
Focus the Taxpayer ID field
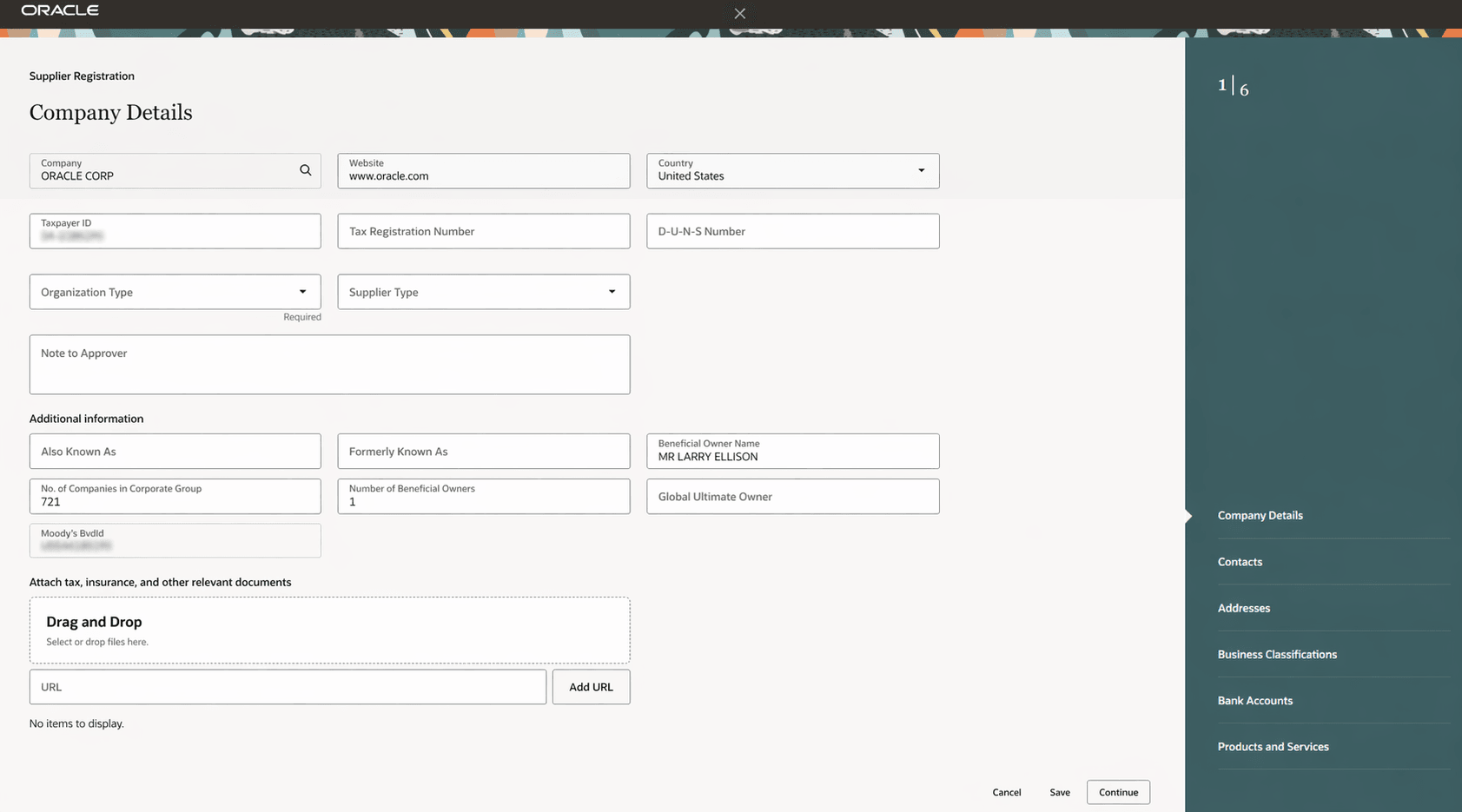[175, 231]
